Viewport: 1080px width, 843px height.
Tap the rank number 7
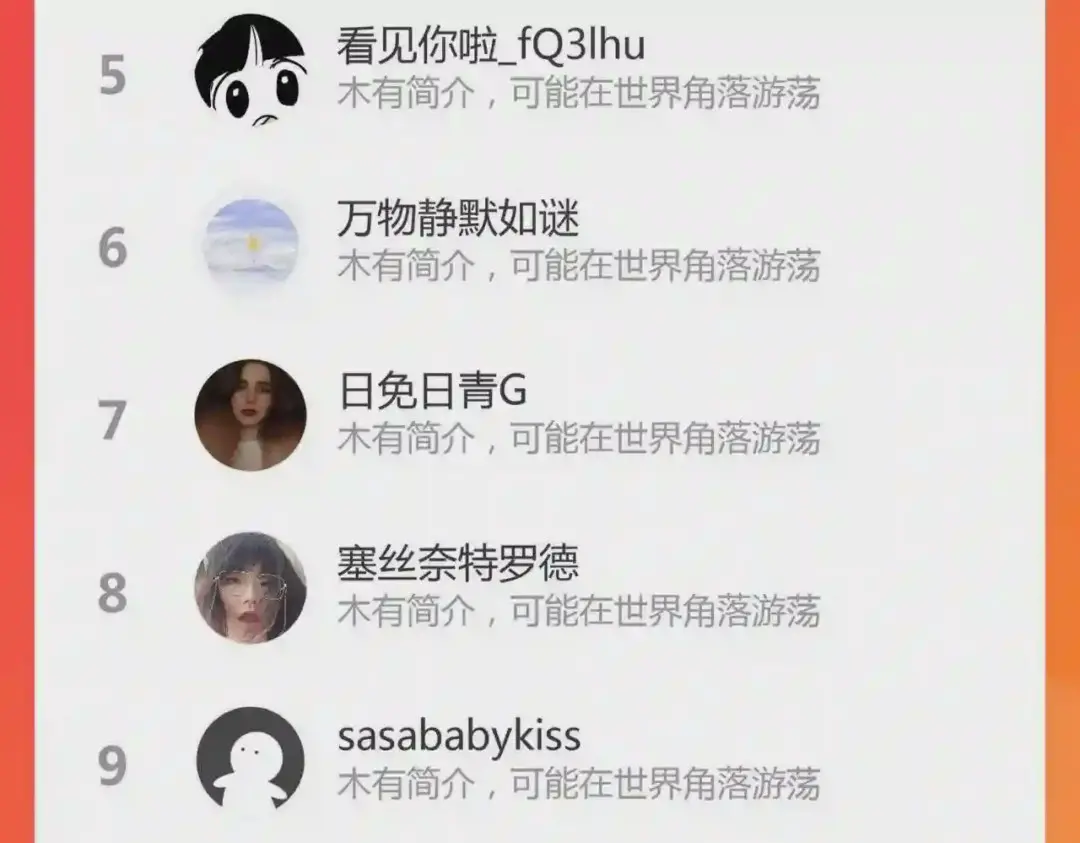coord(113,420)
